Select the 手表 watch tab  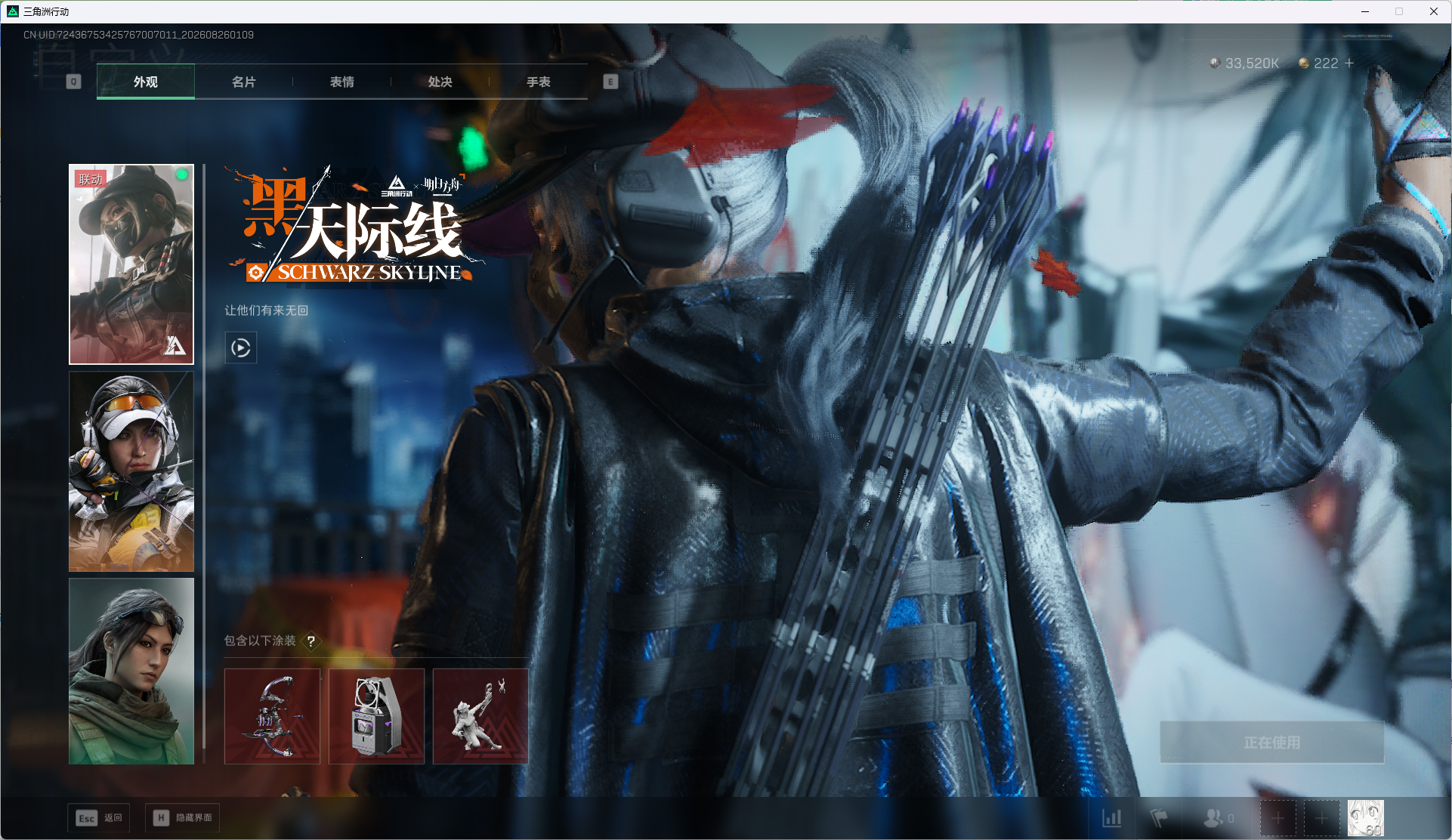click(538, 82)
